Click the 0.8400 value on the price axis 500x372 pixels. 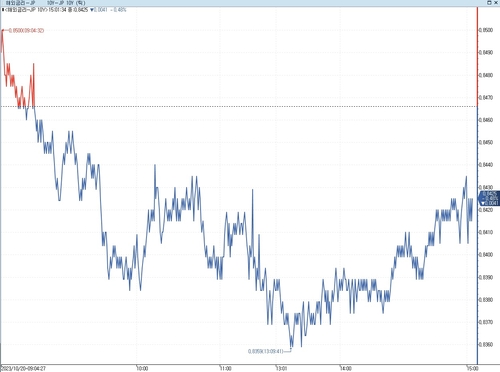pyautogui.click(x=486, y=255)
